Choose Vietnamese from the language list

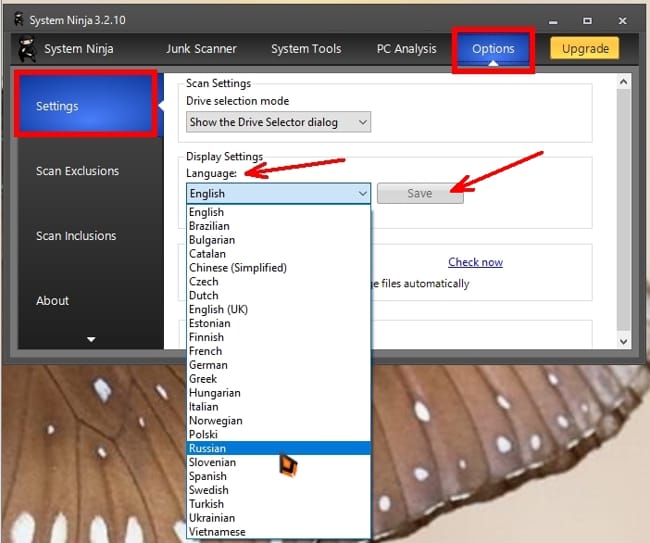pos(278,531)
